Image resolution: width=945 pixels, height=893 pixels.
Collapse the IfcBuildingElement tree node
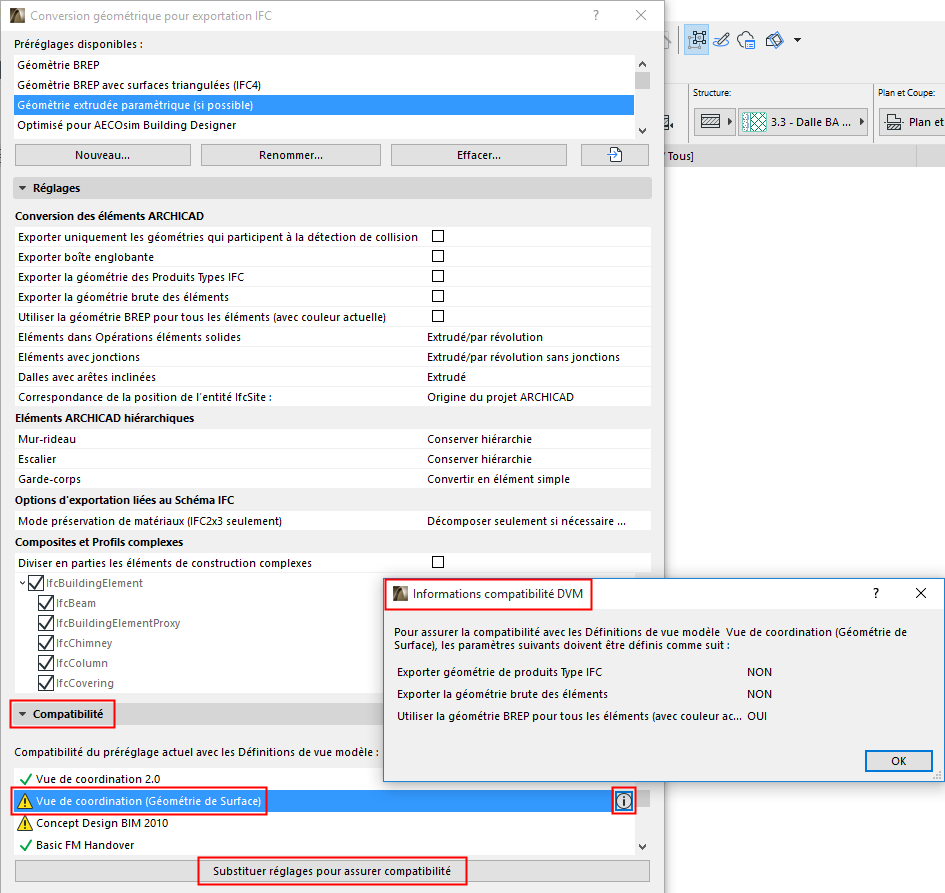[x=22, y=583]
